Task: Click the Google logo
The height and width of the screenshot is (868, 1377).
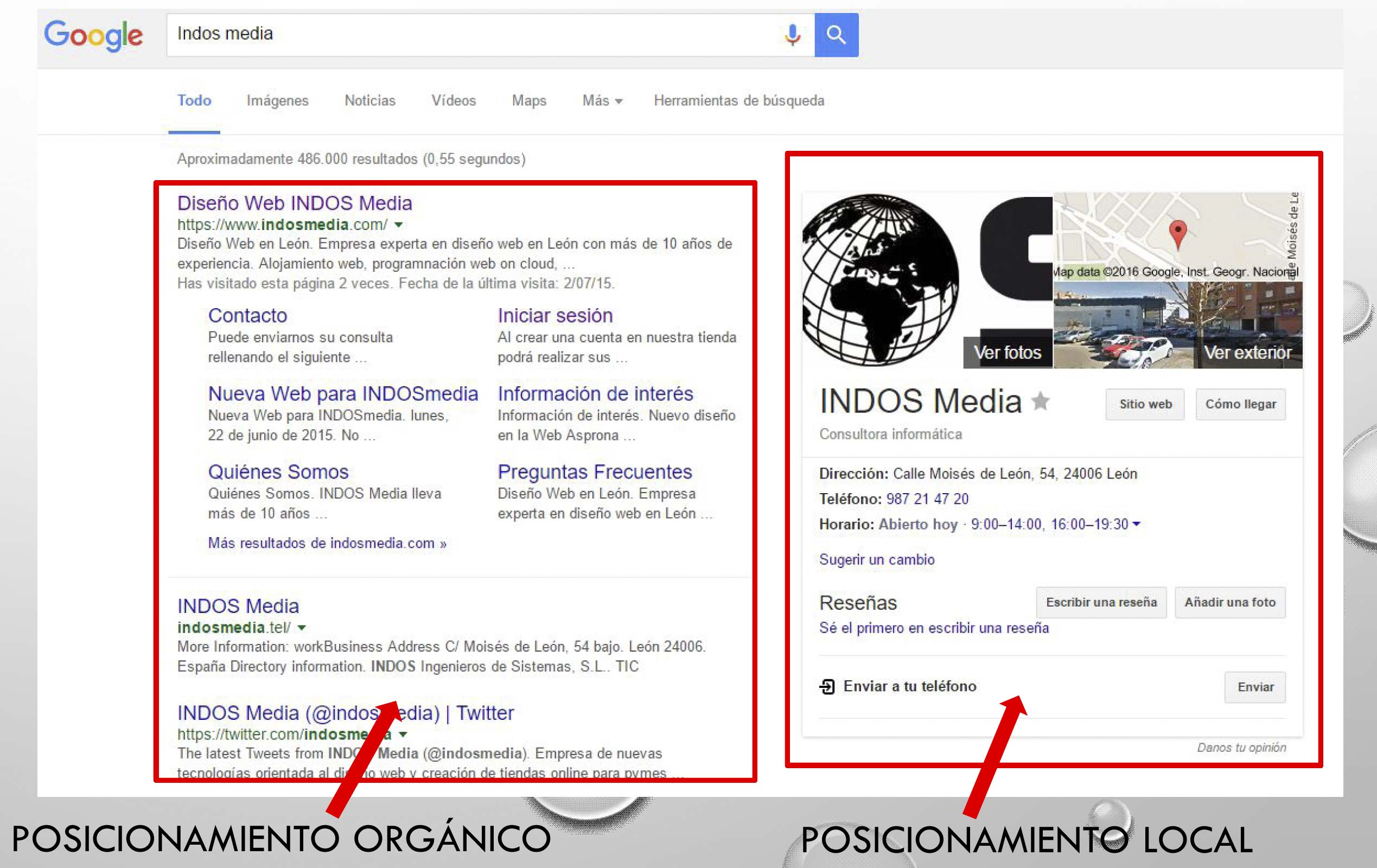Action: tap(94, 35)
